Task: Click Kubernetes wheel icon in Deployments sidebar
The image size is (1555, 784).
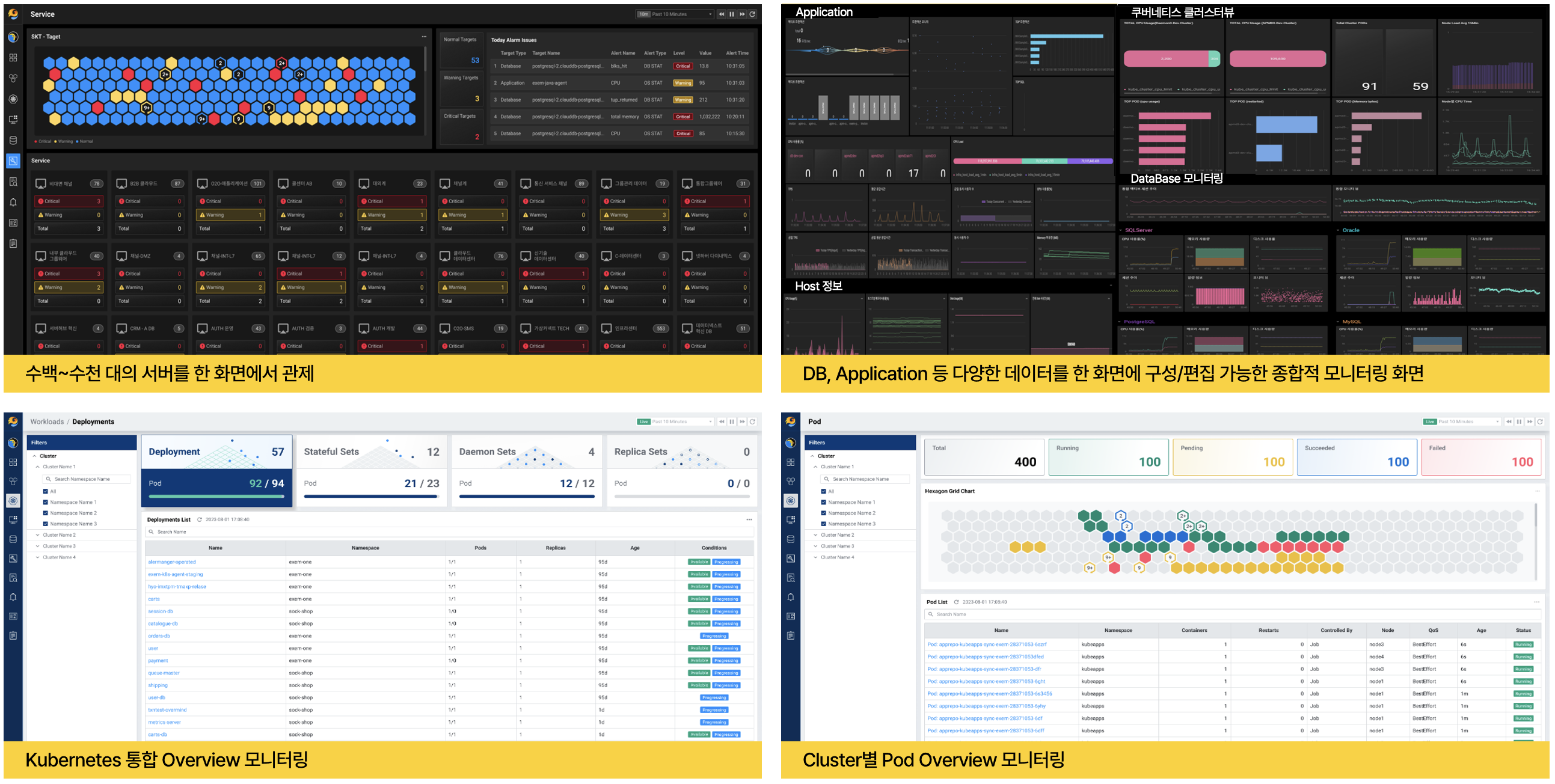Action: [x=13, y=500]
